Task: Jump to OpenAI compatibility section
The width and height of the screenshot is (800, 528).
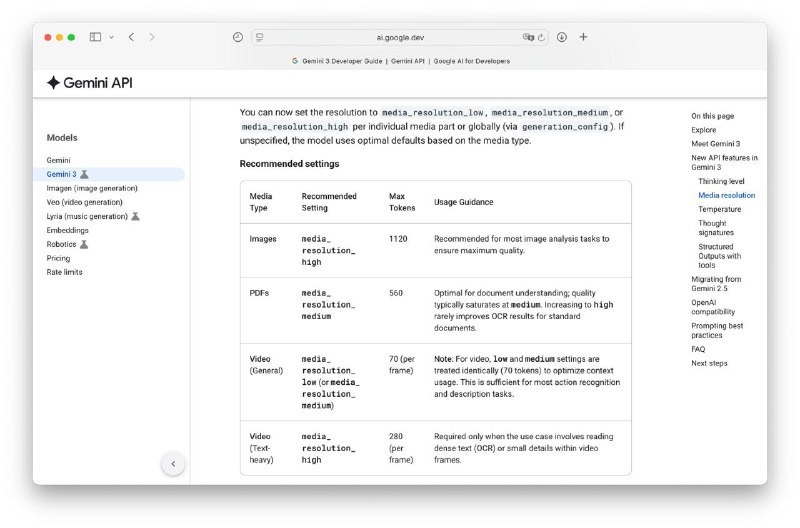Action: 713,307
